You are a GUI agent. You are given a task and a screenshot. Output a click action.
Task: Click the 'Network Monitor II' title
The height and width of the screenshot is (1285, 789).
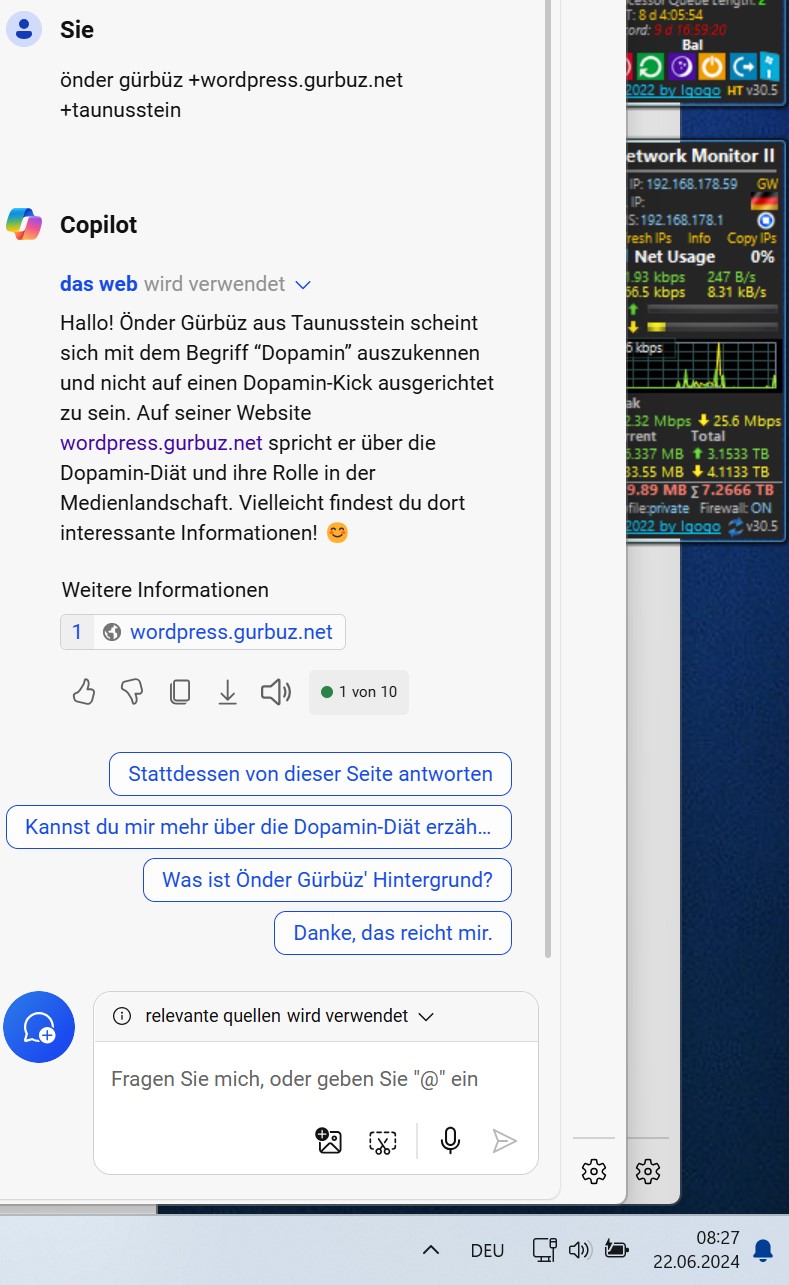(701, 156)
